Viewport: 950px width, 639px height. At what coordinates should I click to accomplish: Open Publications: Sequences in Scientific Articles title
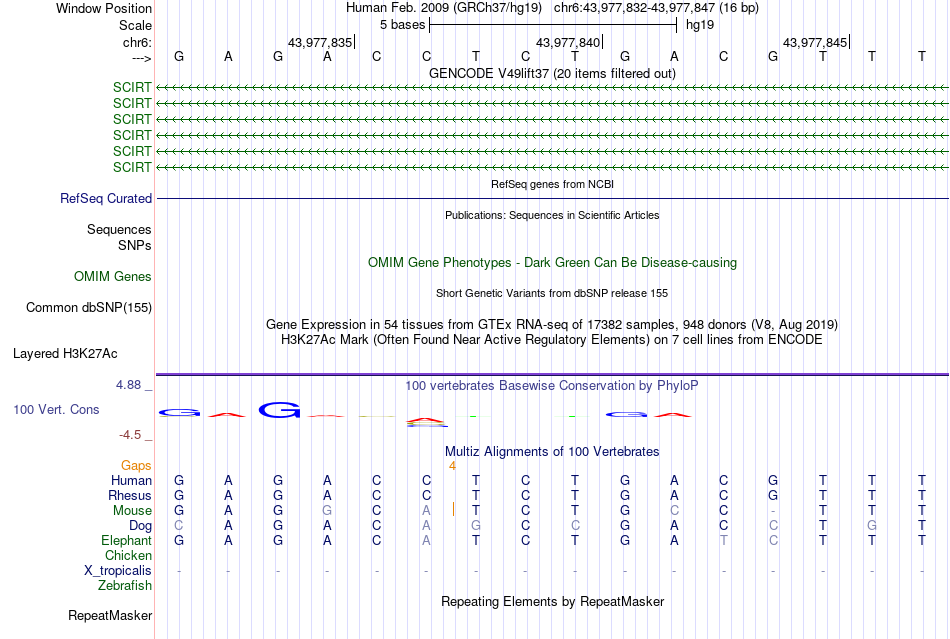coord(552,215)
